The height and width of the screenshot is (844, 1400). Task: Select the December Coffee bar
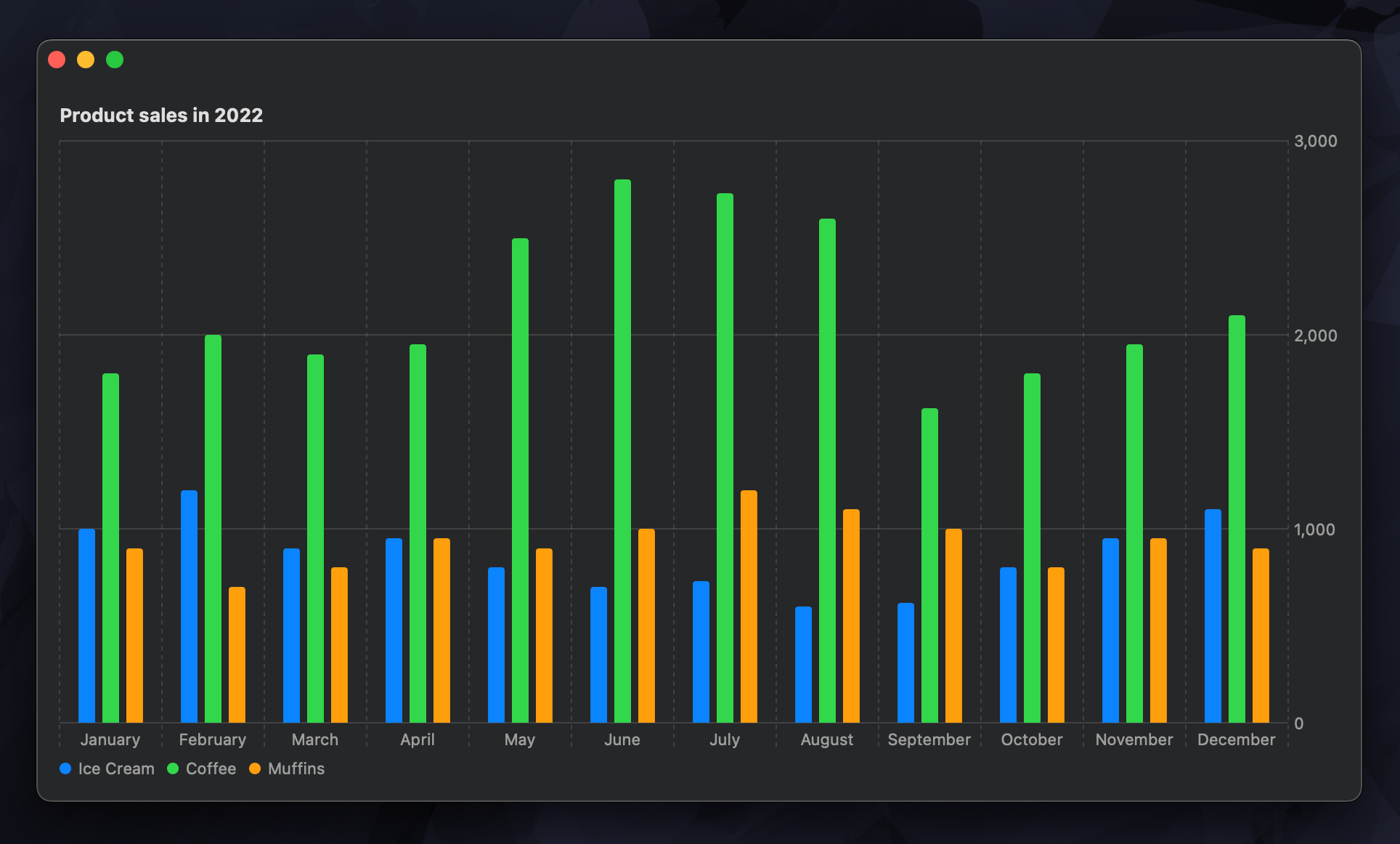(x=1236, y=508)
